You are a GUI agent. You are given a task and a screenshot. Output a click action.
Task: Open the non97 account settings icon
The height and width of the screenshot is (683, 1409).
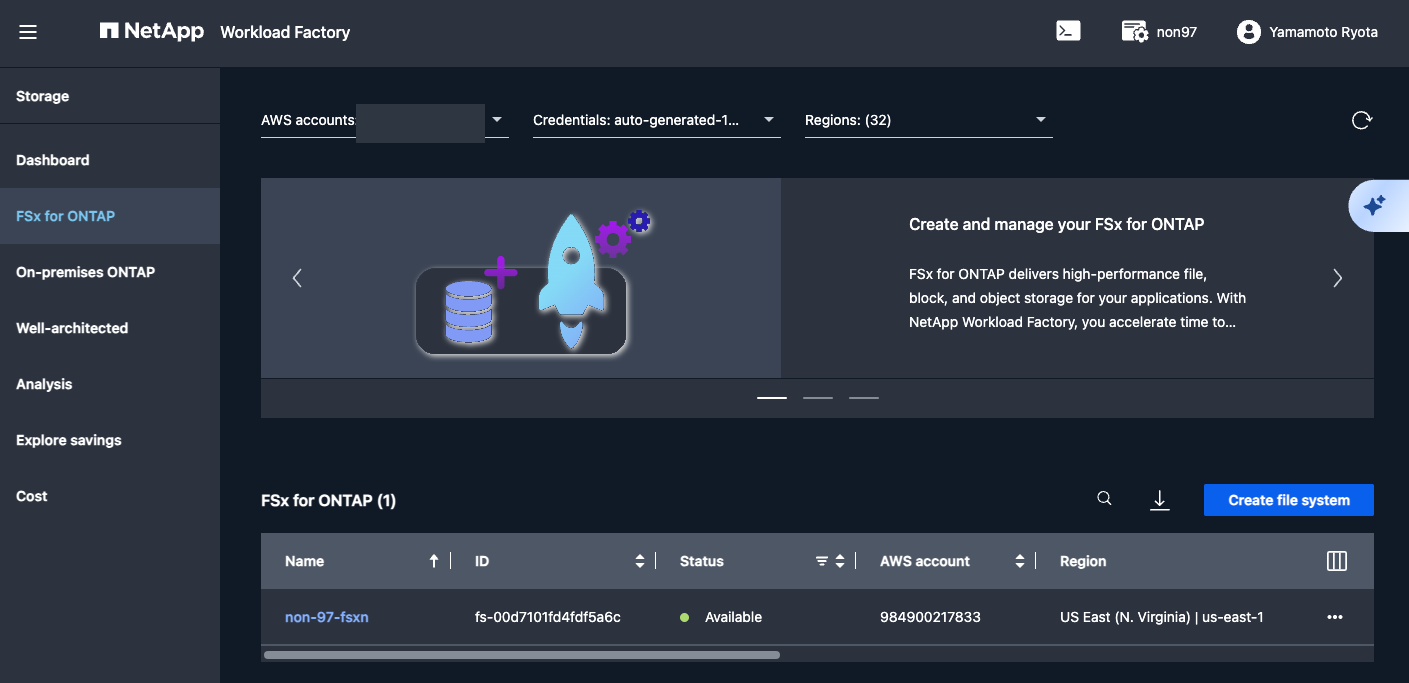coord(1134,31)
